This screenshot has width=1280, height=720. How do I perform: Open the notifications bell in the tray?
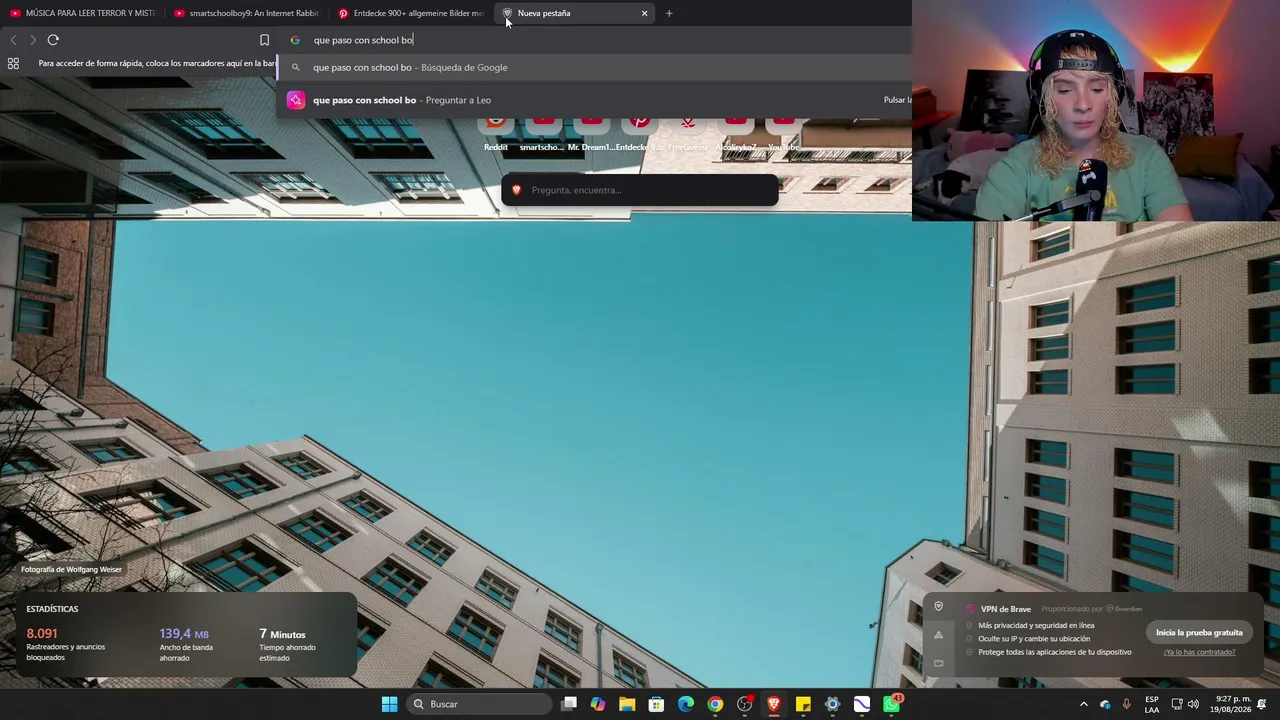click(1263, 704)
